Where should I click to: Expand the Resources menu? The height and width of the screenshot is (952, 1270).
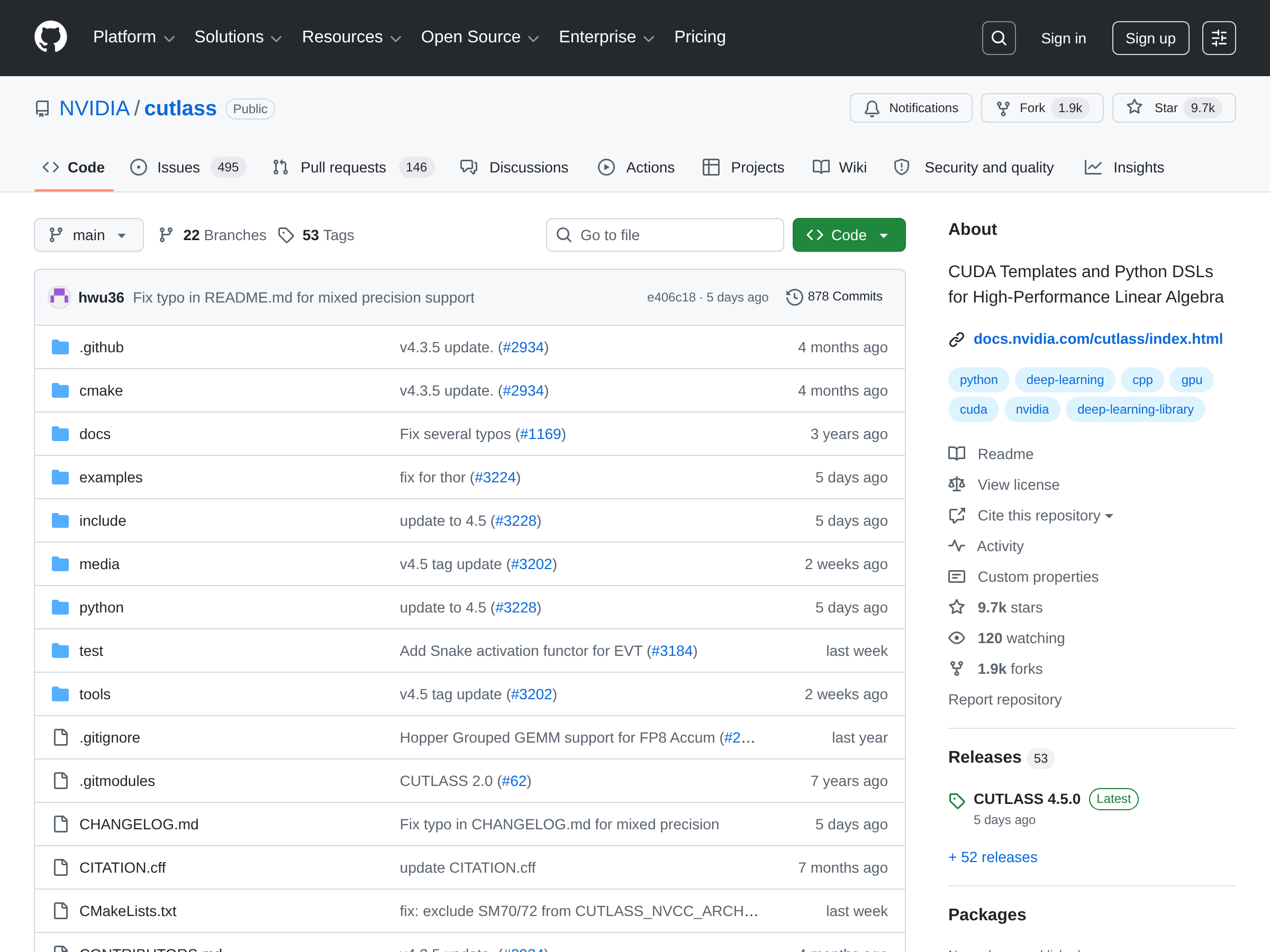coord(351,38)
